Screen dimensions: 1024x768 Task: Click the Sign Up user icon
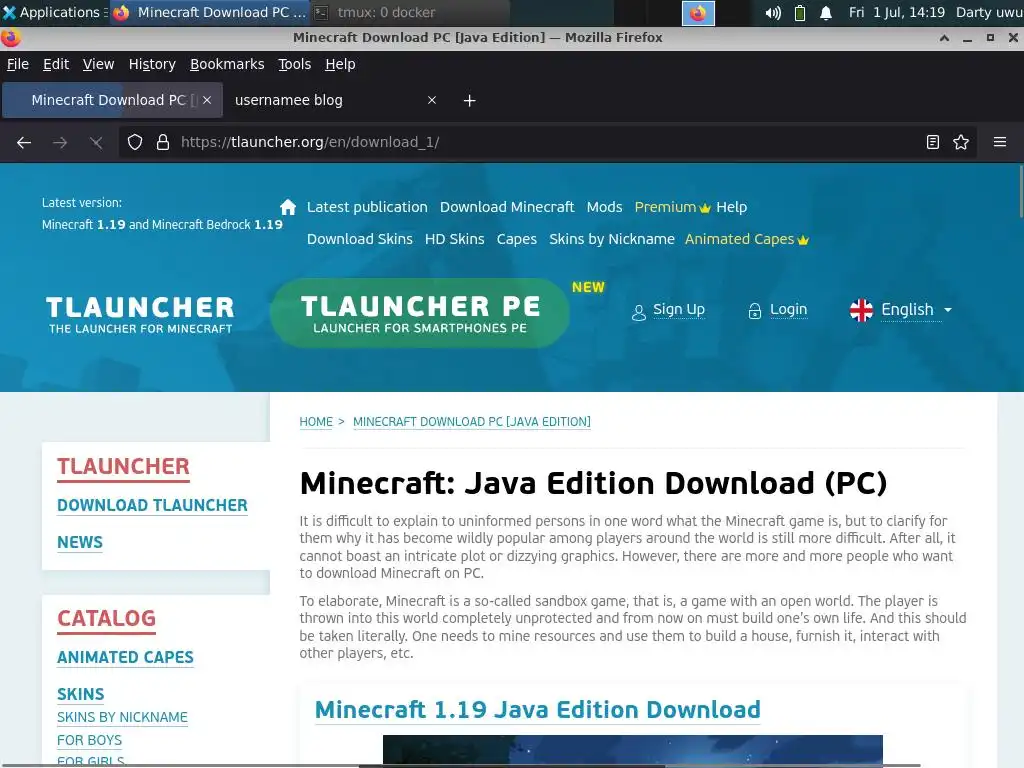(639, 312)
